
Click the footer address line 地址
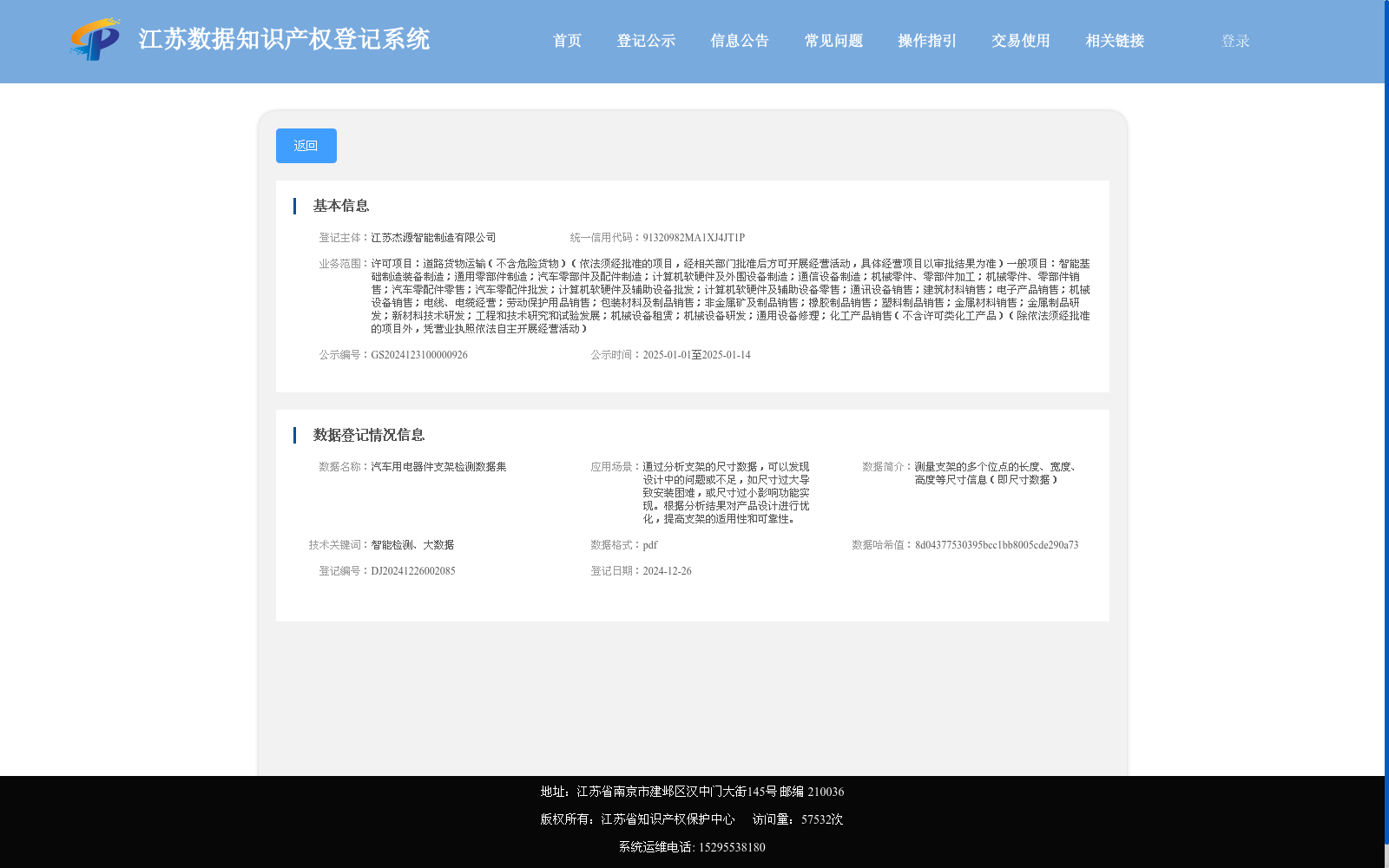click(692, 792)
